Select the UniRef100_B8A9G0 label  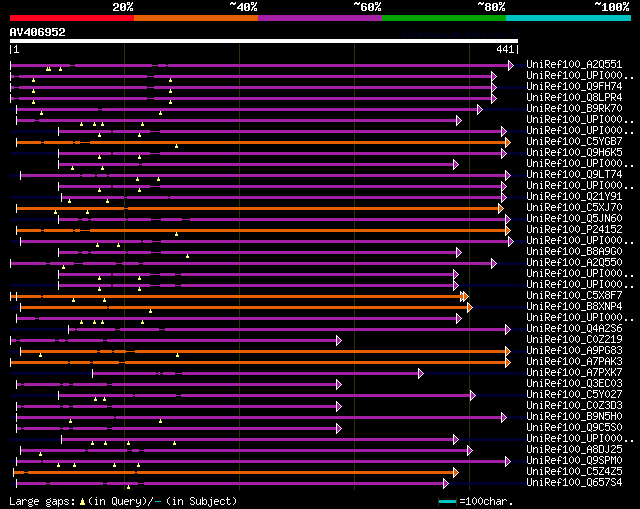click(574, 252)
